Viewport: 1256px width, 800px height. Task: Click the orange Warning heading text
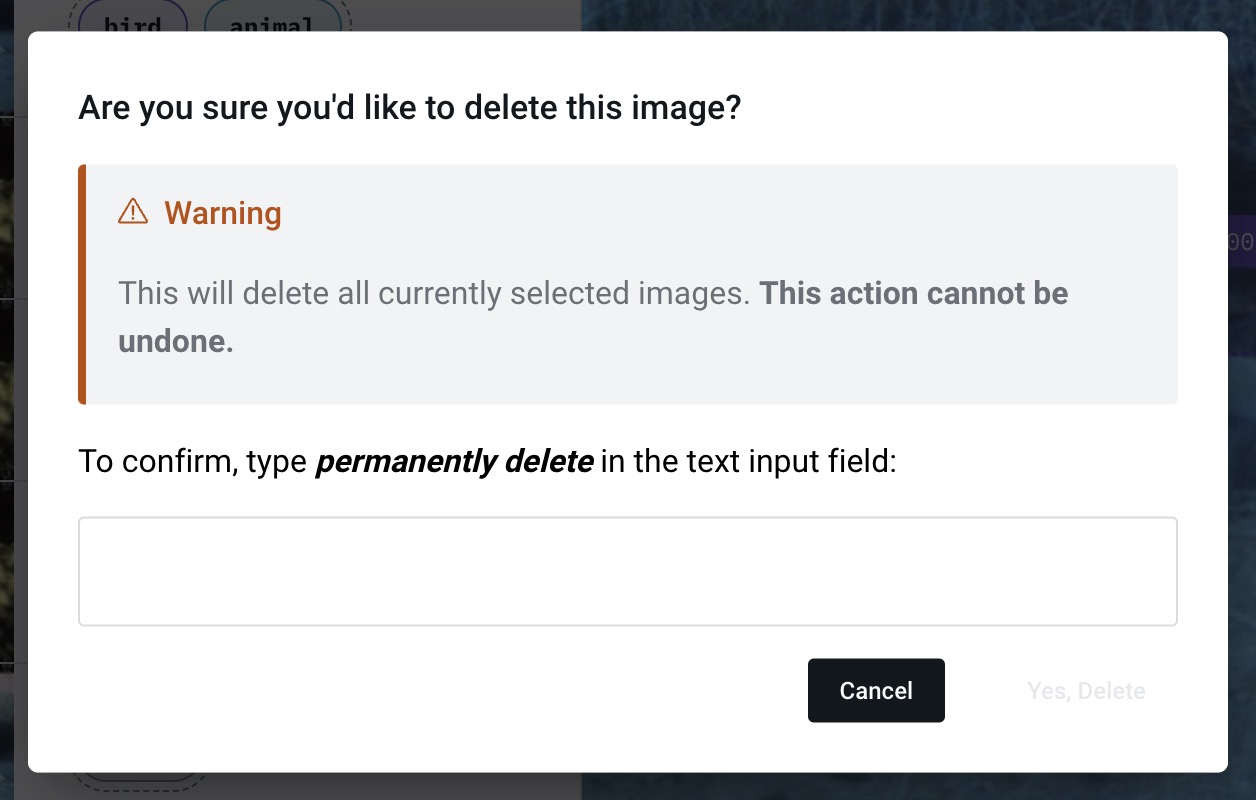(x=223, y=213)
